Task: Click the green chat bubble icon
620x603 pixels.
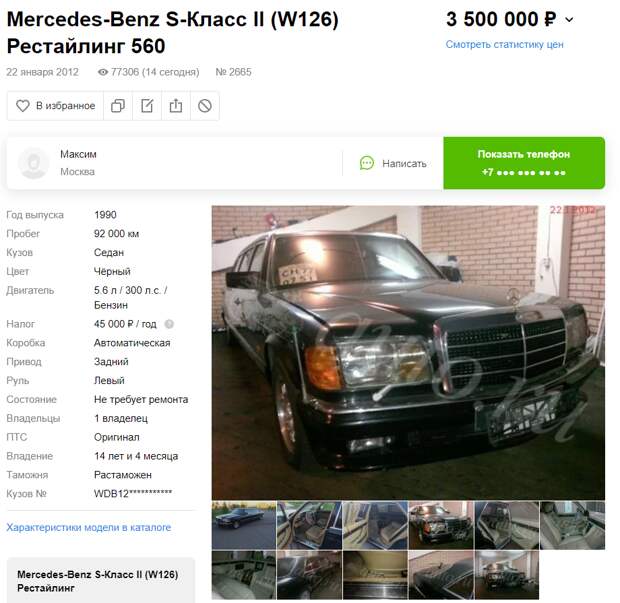Action: [367, 163]
